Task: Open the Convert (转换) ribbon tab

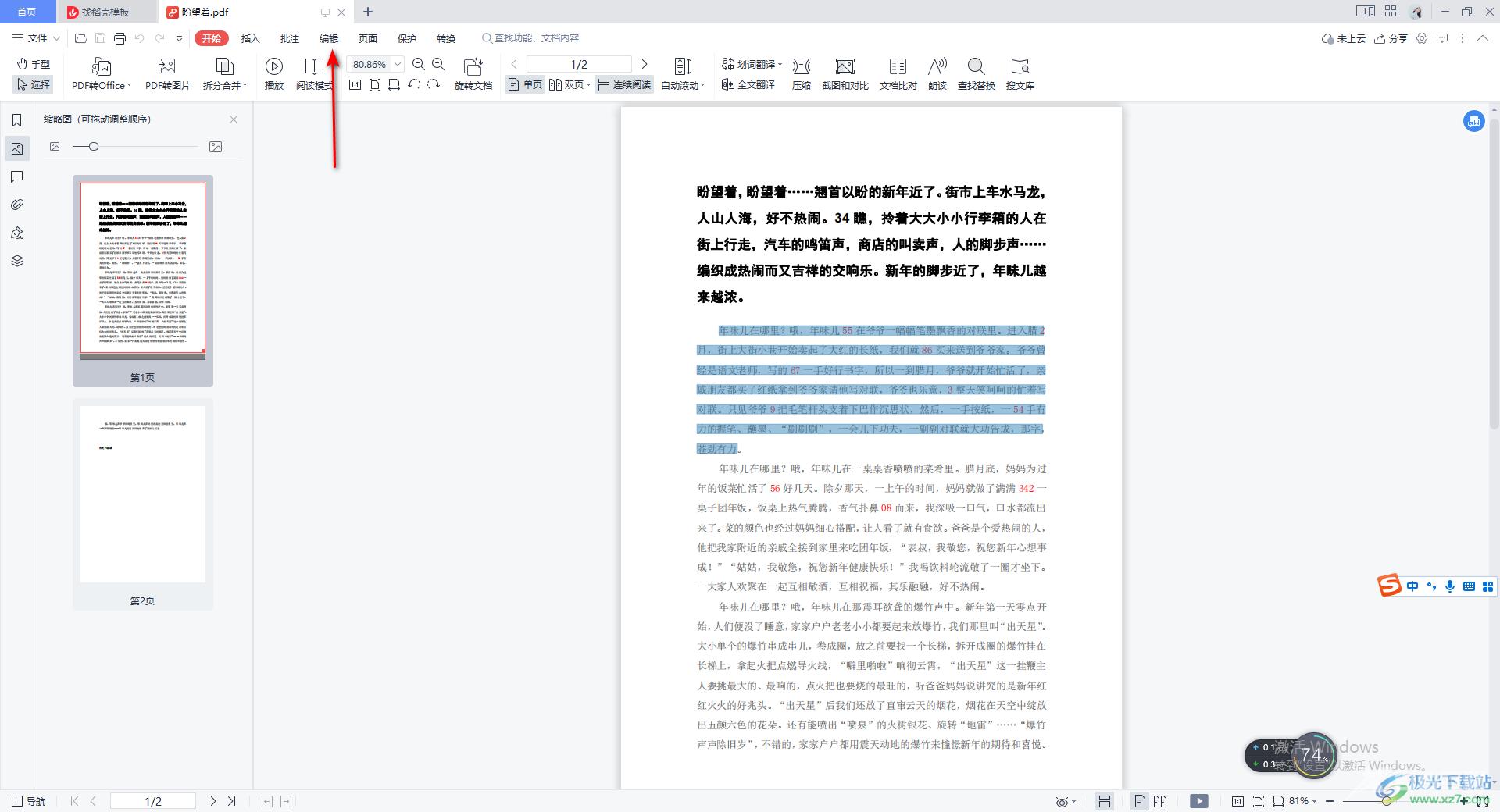Action: [x=445, y=38]
